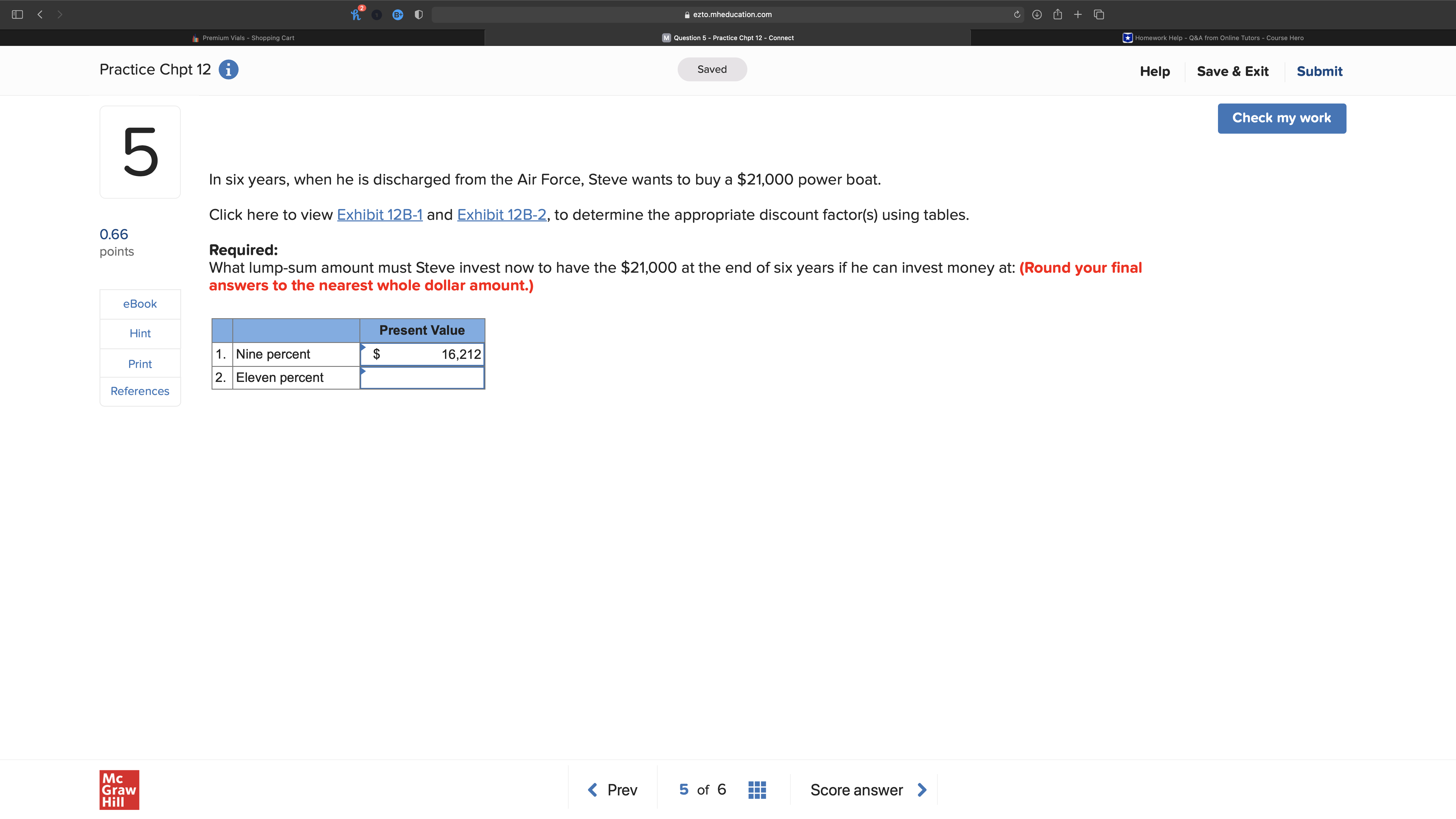The height and width of the screenshot is (819, 1456).
Task: Open the Hint panel
Action: point(140,334)
